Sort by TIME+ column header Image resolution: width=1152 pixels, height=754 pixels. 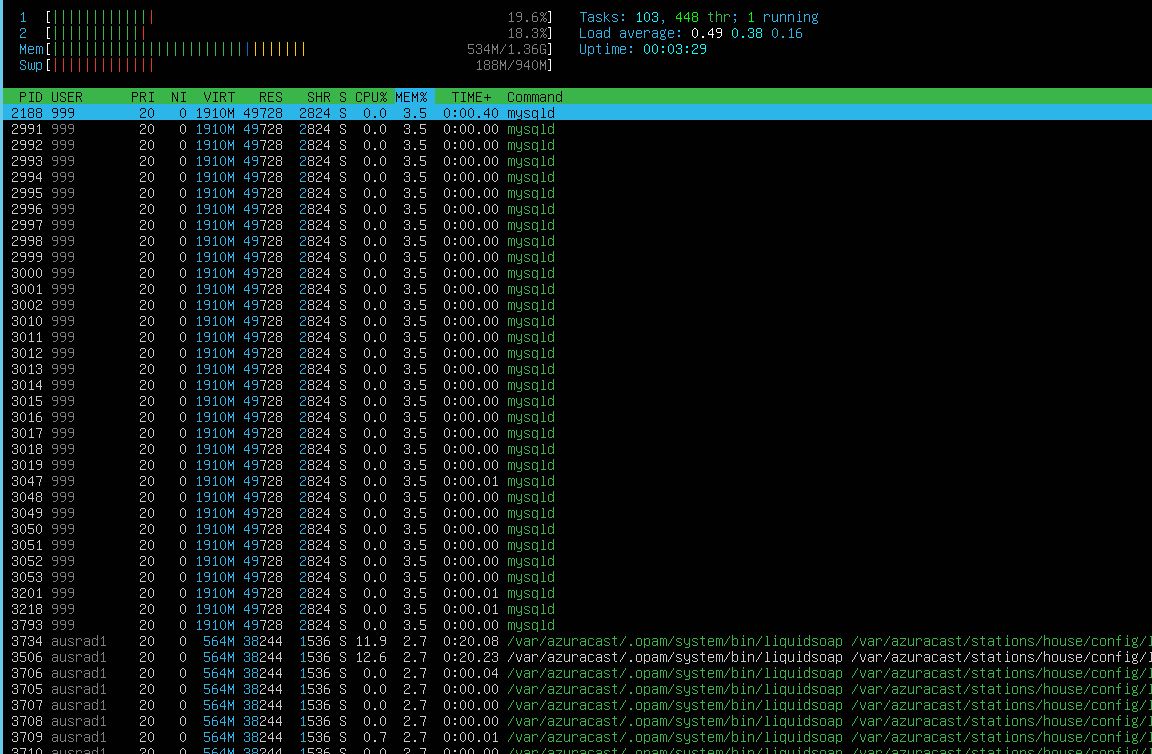coord(471,97)
